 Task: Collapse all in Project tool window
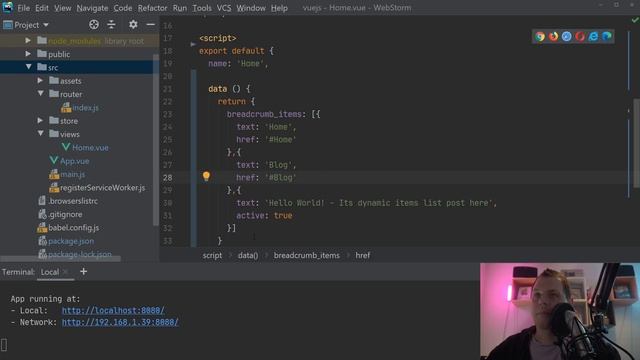pyautogui.click(x=111, y=25)
